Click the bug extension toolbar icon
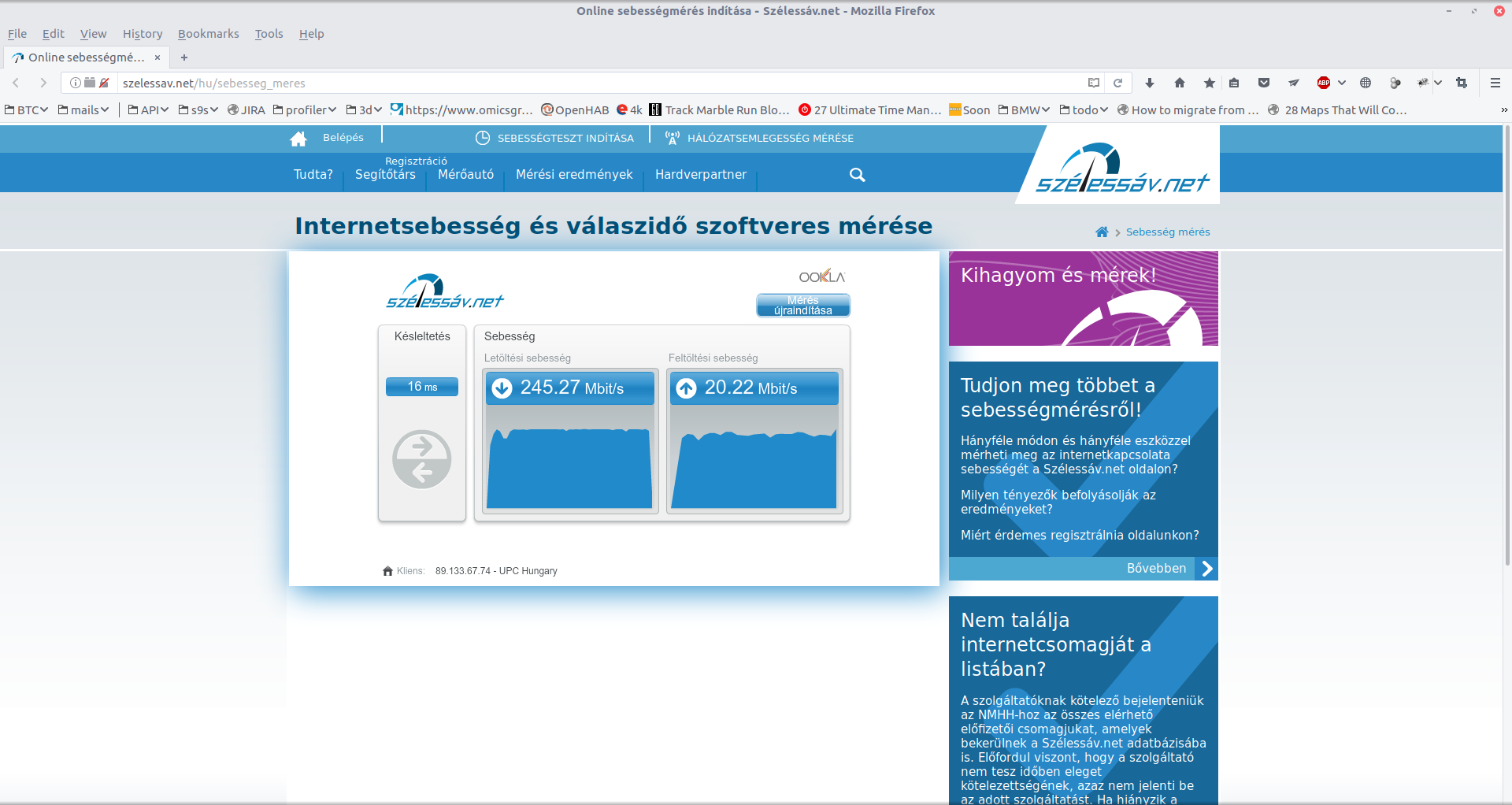Screen dimensions: 1512x805 1422,83
